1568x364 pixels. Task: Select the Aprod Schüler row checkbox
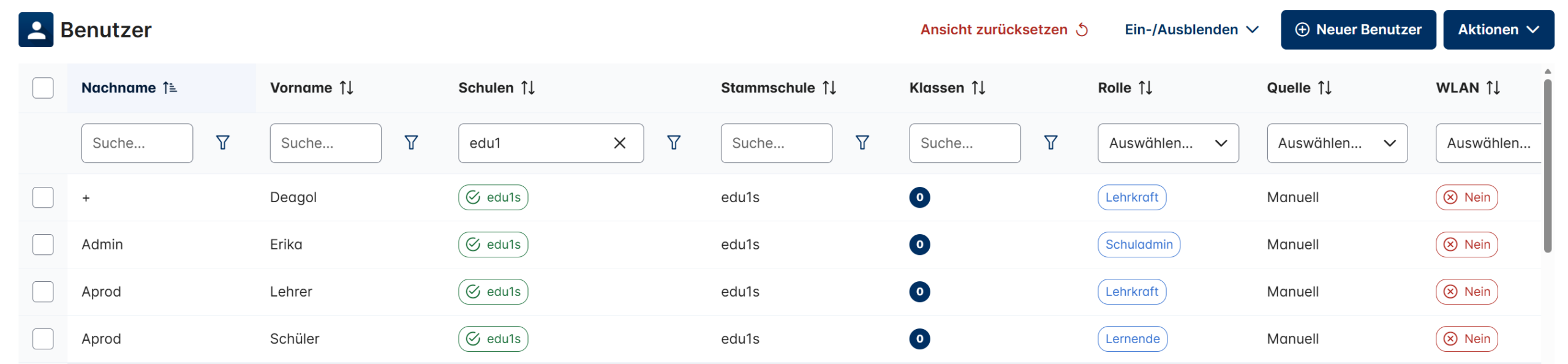[x=43, y=339]
